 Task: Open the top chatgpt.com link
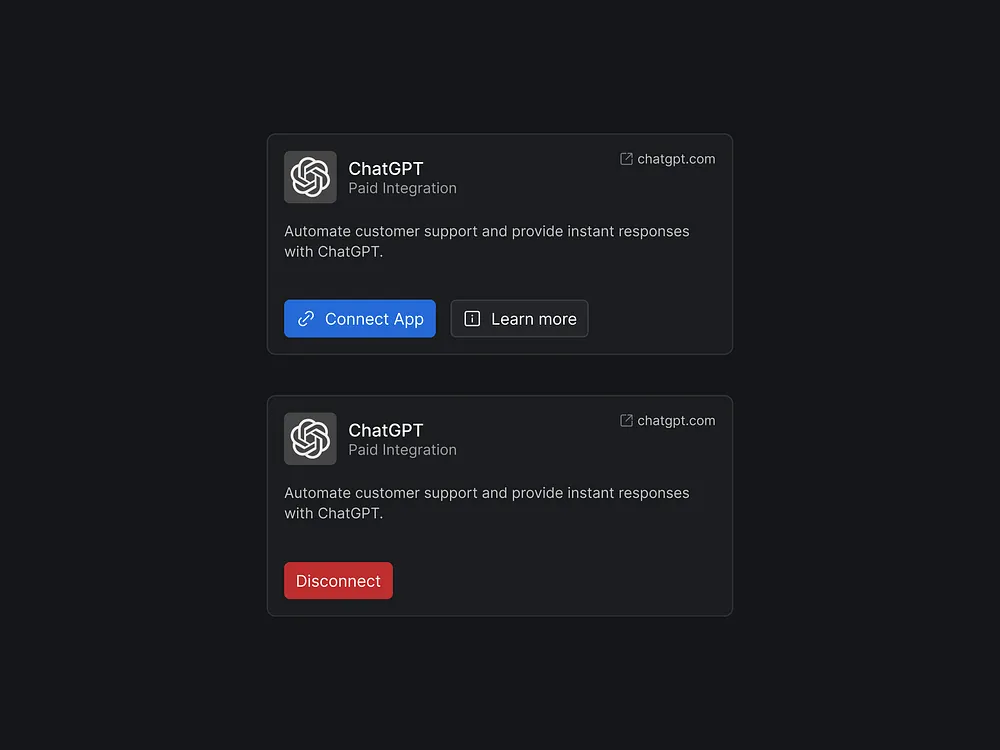click(x=675, y=158)
